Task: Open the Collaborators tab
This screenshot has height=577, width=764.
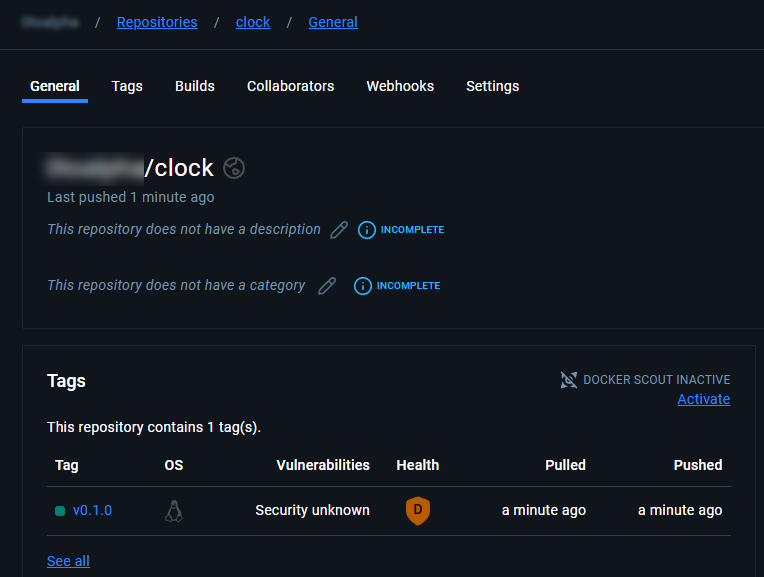Action: [x=290, y=86]
